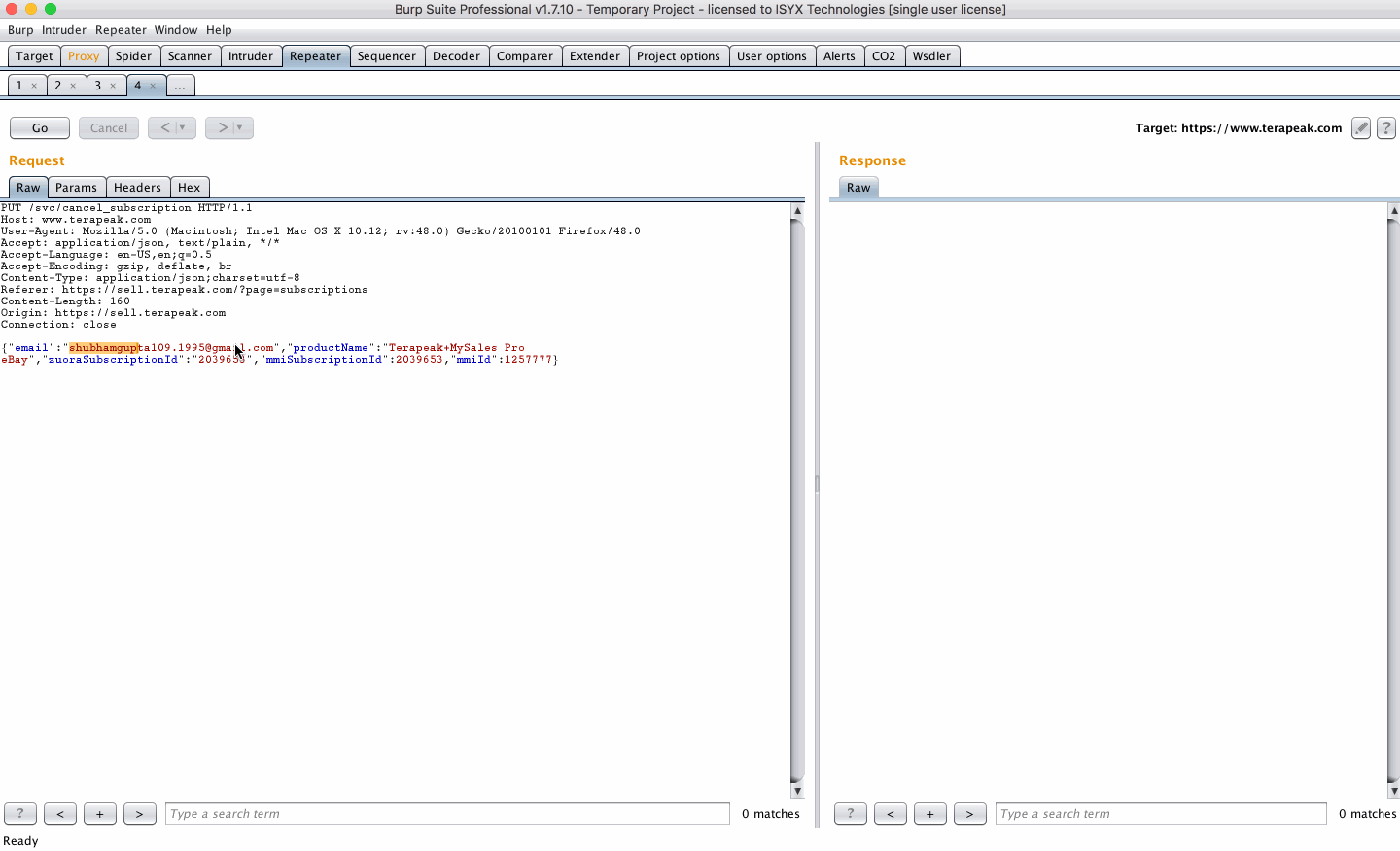Close Repeater tab 3

113,86
